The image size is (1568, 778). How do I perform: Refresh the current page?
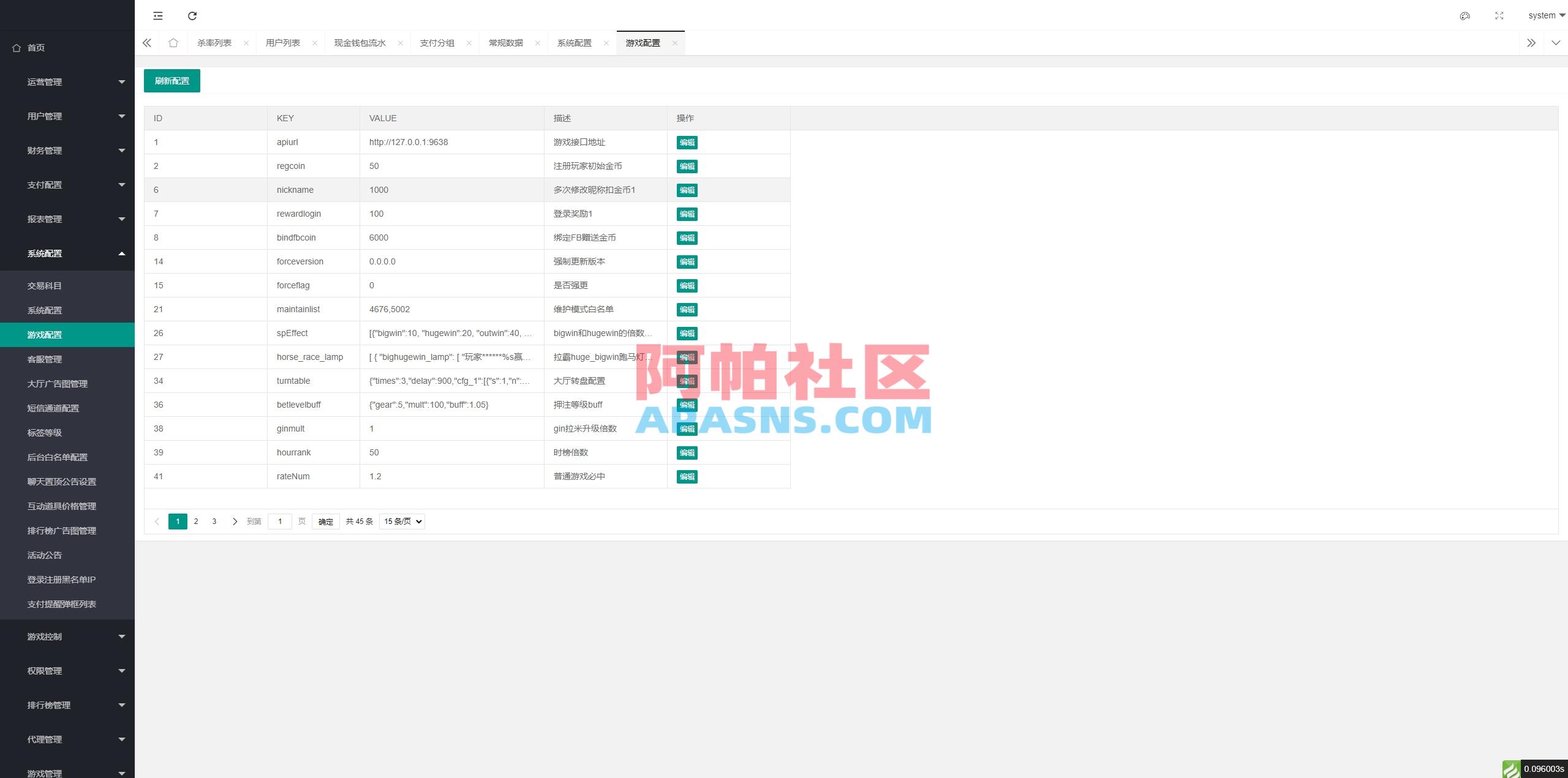(192, 16)
